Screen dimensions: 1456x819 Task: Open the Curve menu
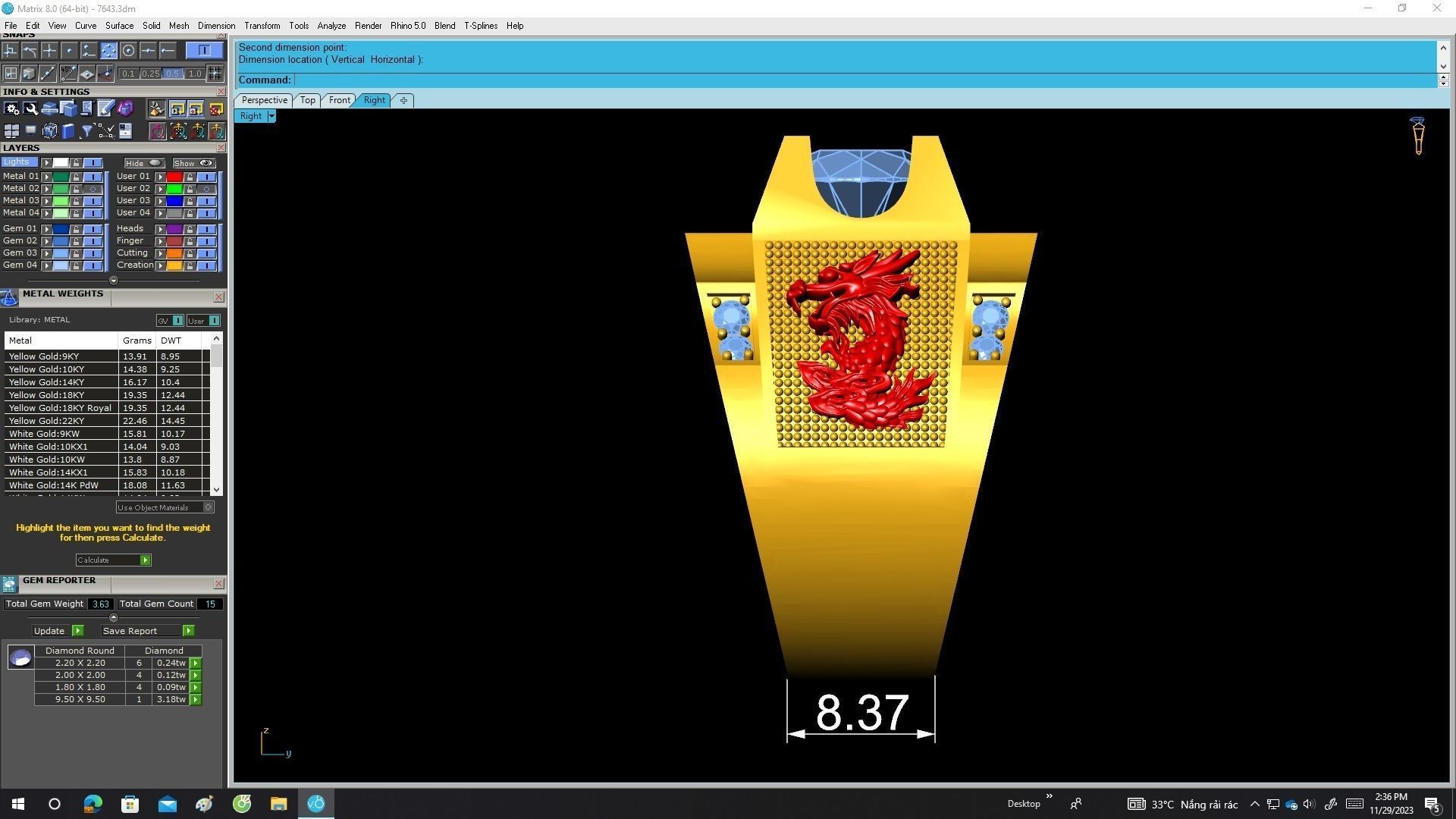pyautogui.click(x=86, y=26)
